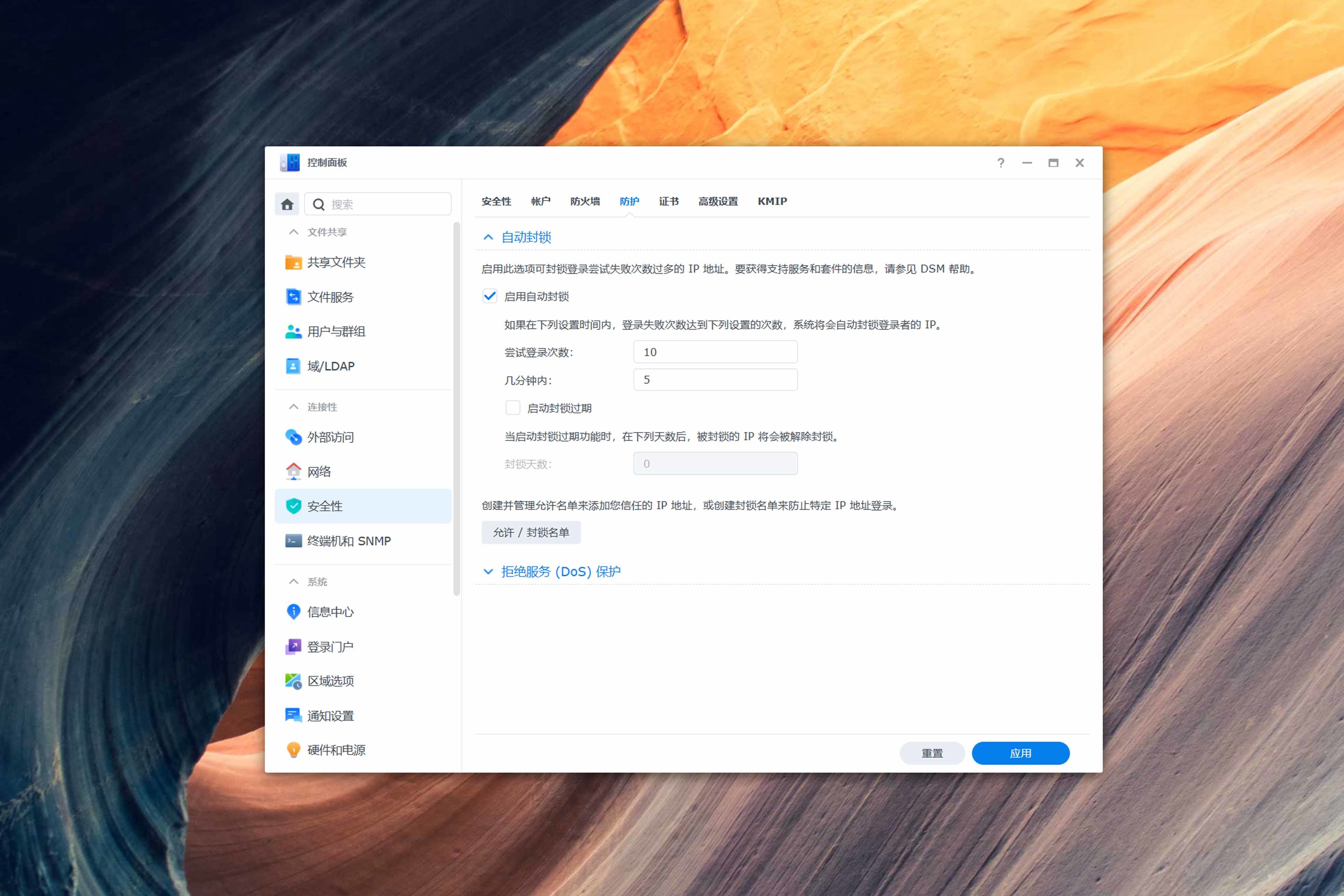The image size is (1344, 896).
Task: Open External Access (外部访问) icon
Action: click(x=293, y=437)
